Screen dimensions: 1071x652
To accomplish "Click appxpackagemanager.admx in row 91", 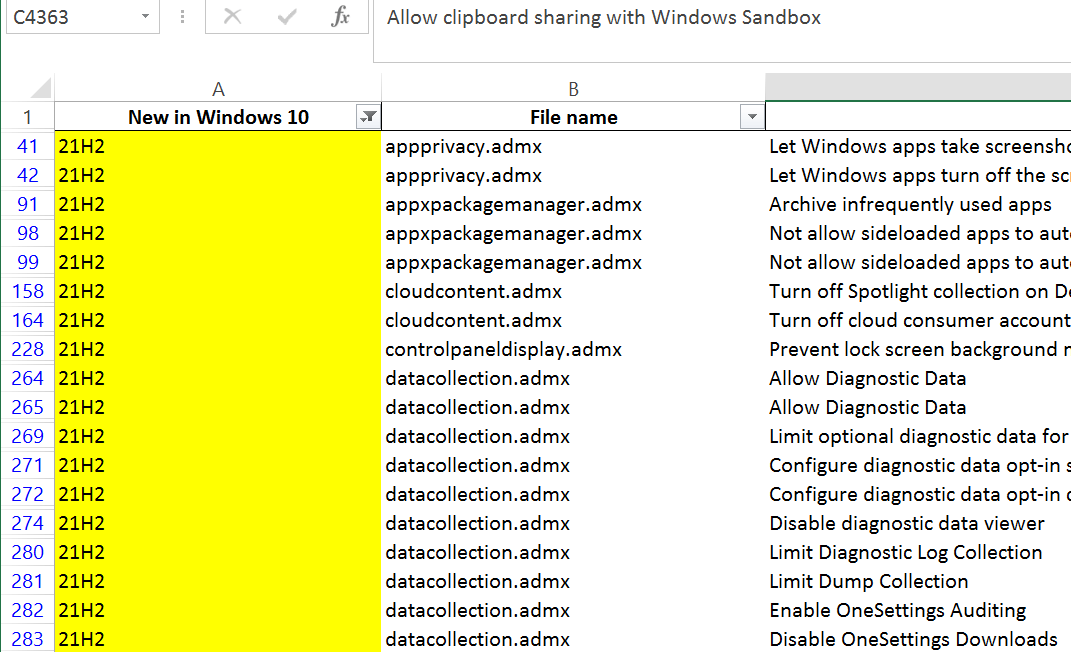I will pos(573,204).
